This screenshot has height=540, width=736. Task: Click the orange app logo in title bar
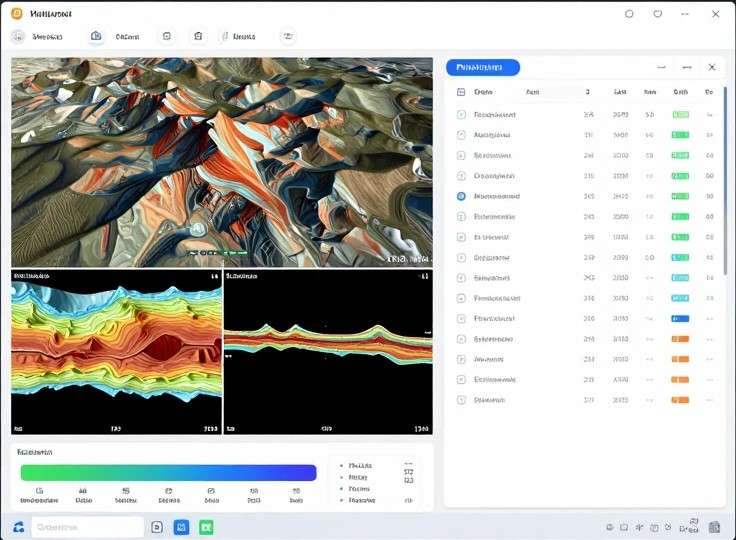[17, 14]
